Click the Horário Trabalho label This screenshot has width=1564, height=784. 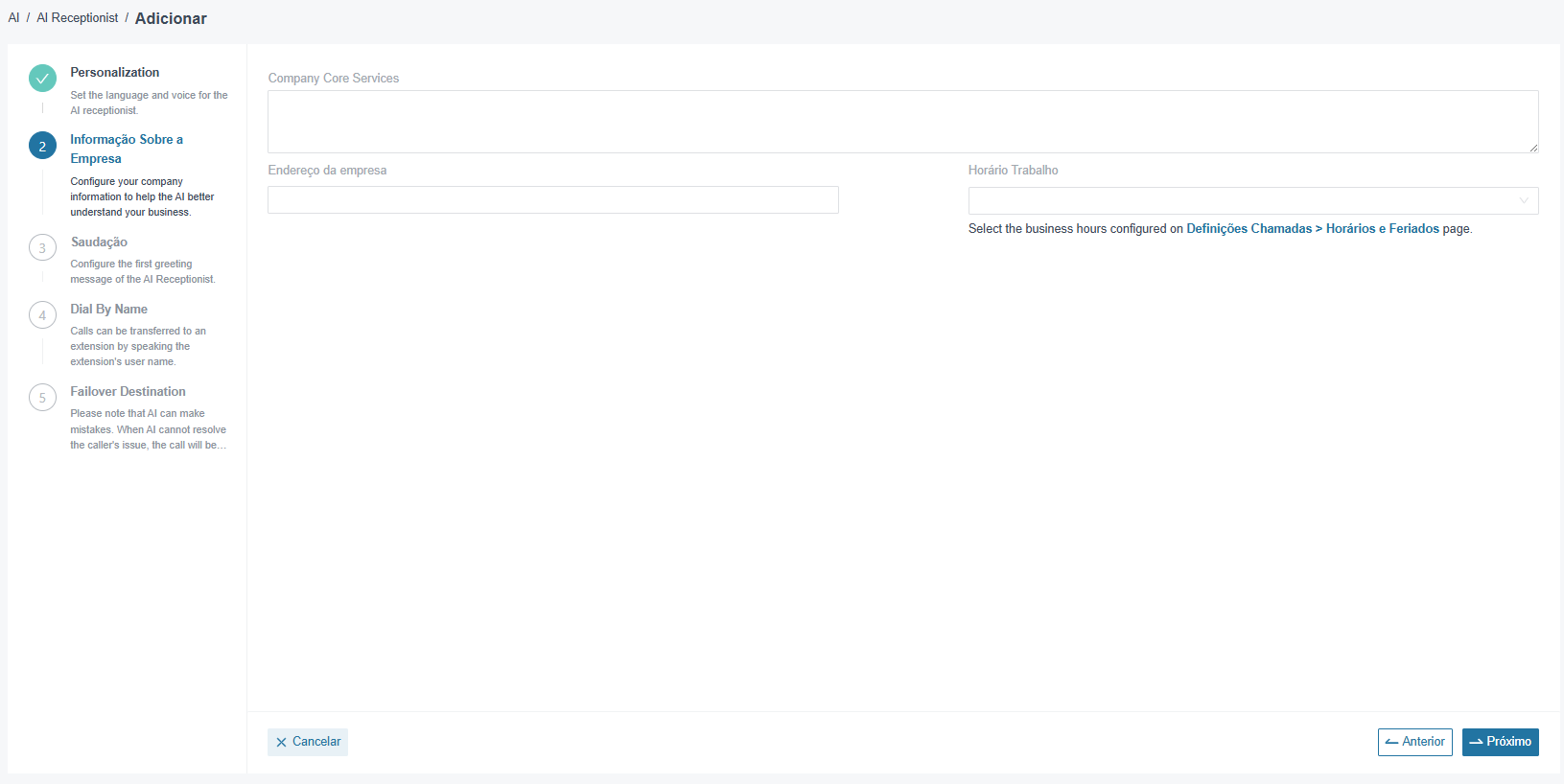[1014, 171]
